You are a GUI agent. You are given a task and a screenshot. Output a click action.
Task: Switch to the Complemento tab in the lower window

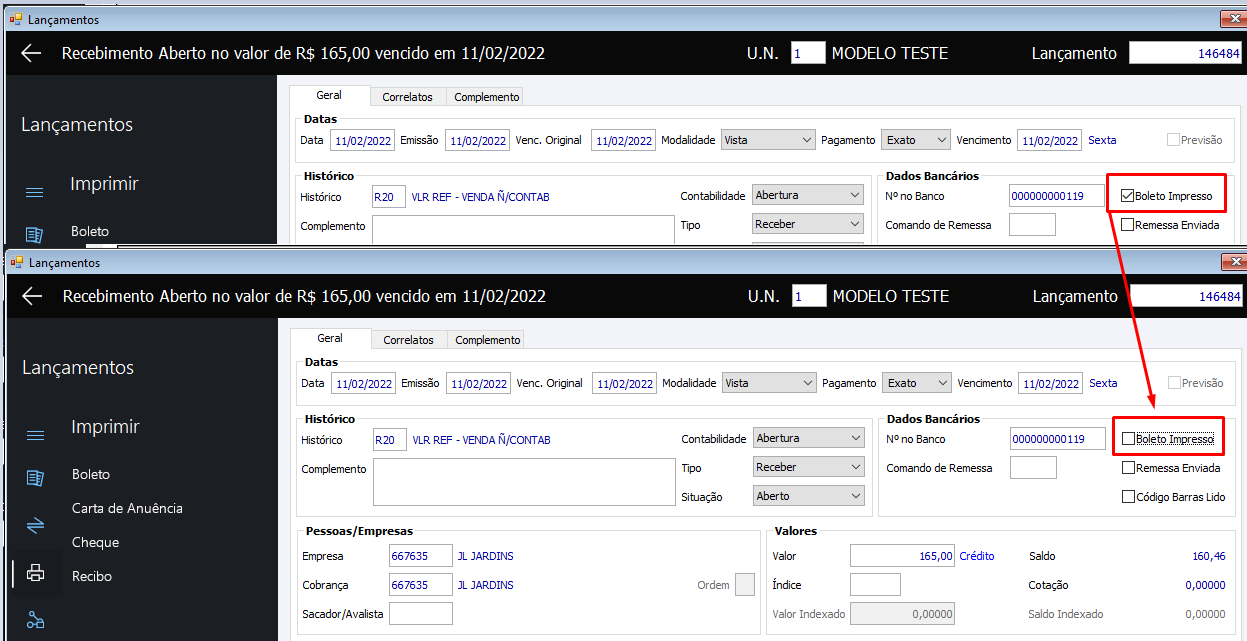pyautogui.click(x=487, y=340)
